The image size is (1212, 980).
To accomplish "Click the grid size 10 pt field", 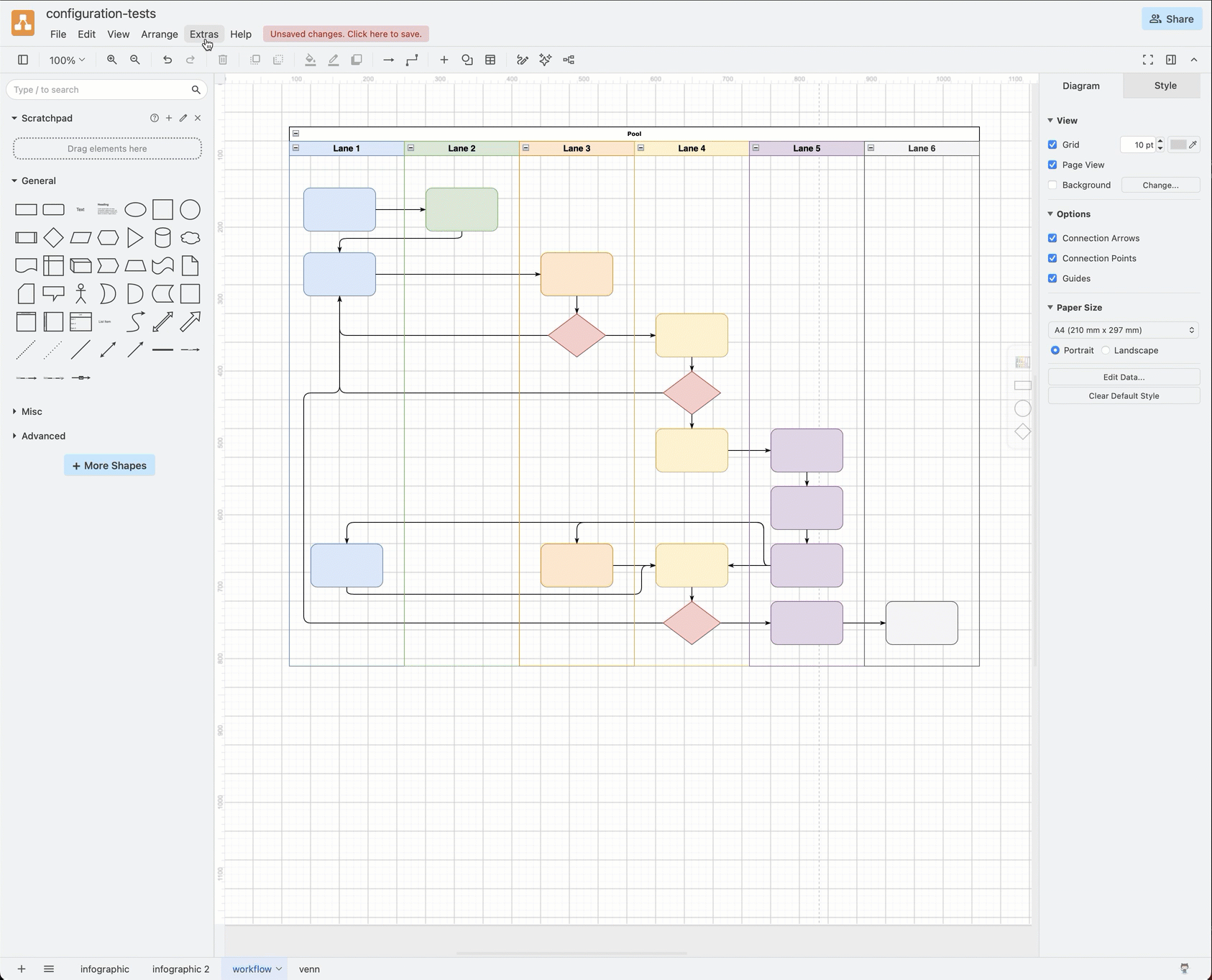I will [1138, 145].
